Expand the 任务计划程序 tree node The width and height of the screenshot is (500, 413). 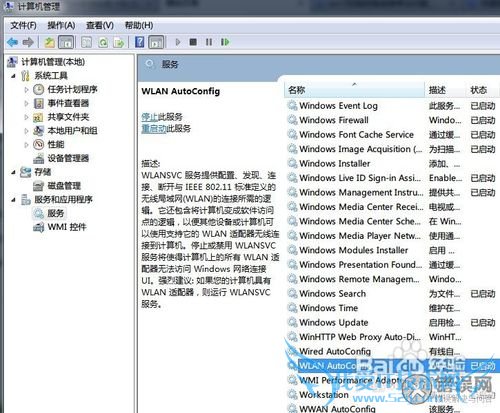[x=26, y=89]
